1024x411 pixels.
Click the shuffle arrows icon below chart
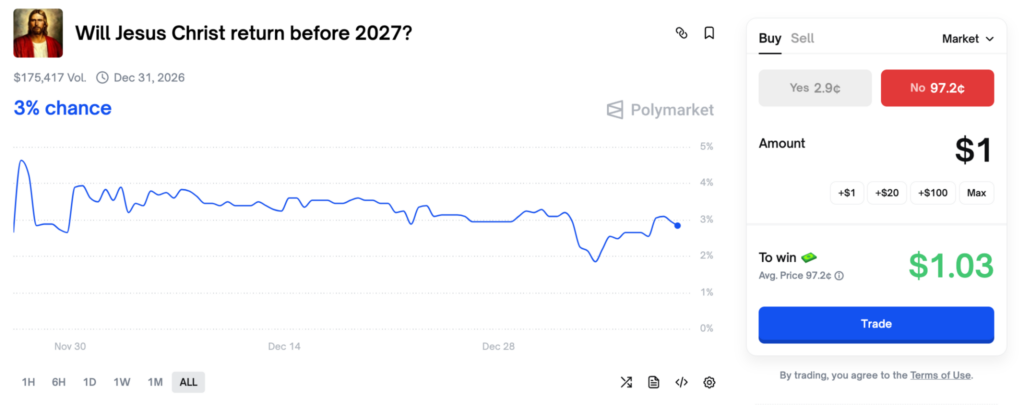(x=626, y=382)
